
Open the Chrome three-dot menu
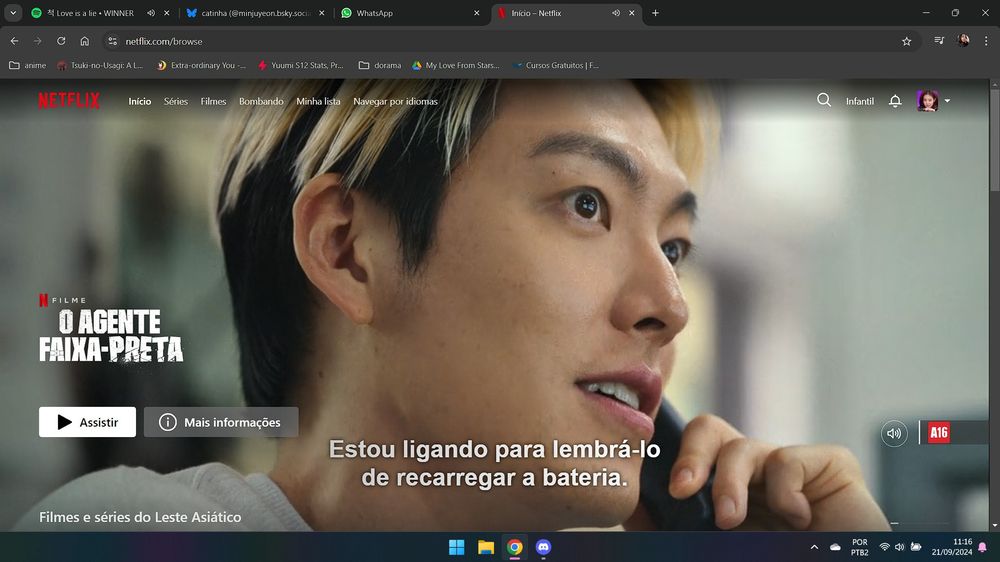(986, 41)
